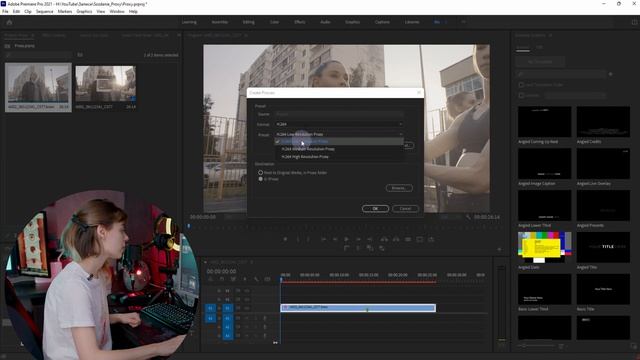Viewport: 640px width, 360px height.
Task: Open the Window menu
Action: click(x=117, y=11)
